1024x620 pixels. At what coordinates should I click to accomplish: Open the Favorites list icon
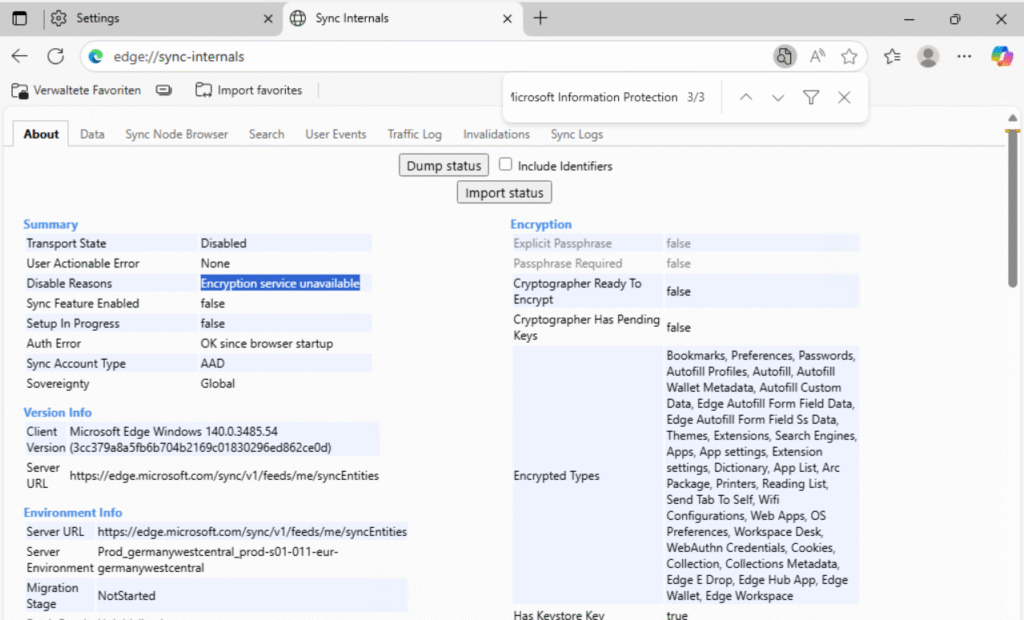892,57
